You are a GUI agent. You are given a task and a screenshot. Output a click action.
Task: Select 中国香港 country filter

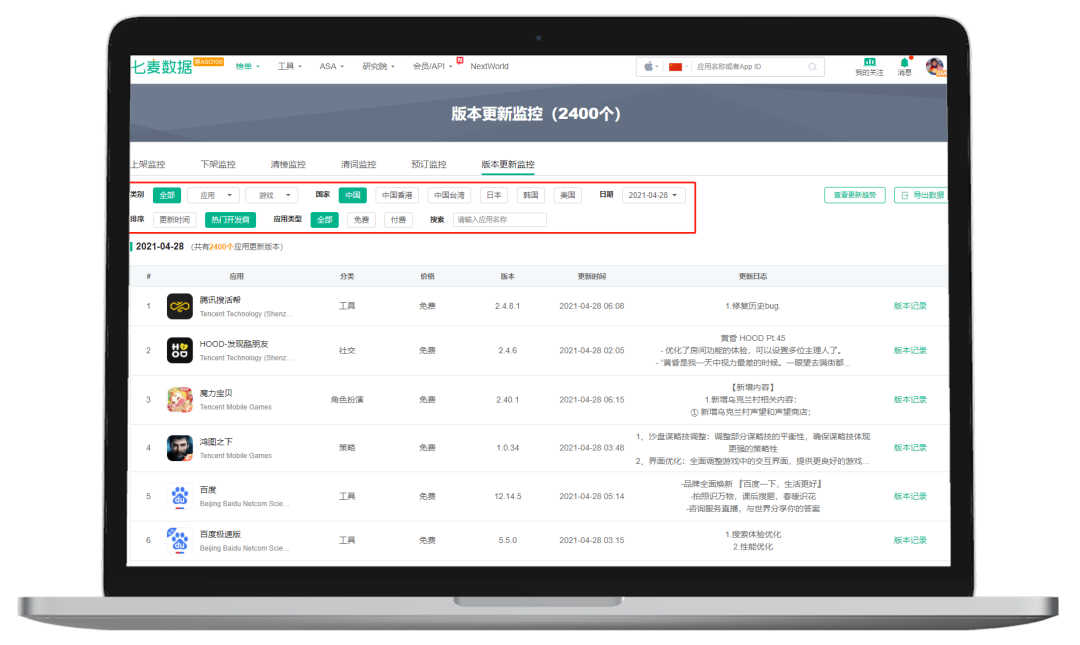click(397, 196)
